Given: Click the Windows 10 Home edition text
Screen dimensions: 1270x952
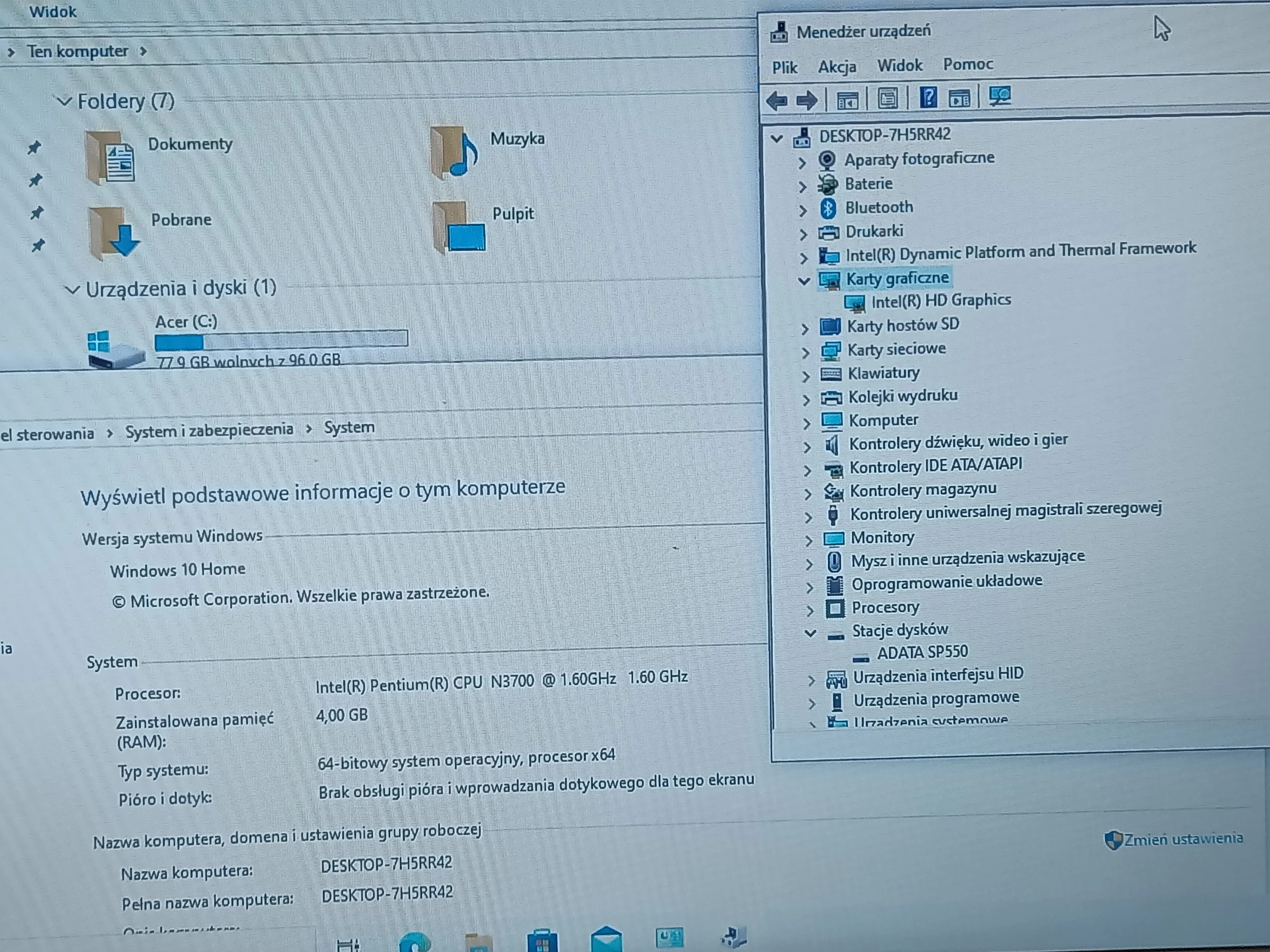Looking at the screenshot, I should coord(177,570).
